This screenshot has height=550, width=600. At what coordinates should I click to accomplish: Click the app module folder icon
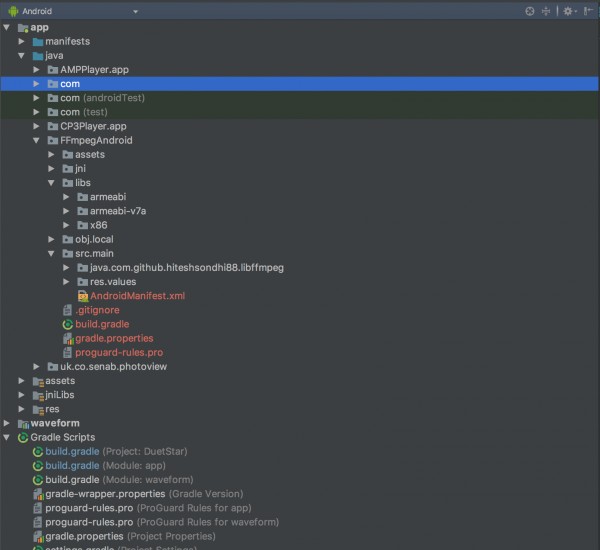point(23,28)
